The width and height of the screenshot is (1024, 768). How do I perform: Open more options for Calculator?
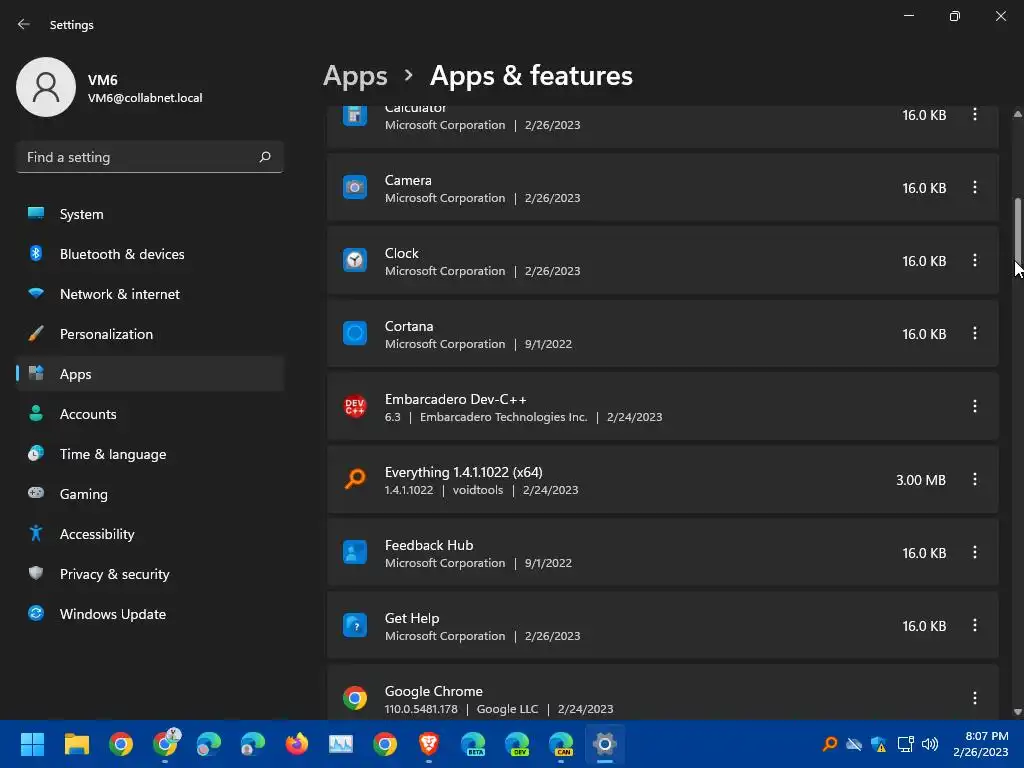(974, 115)
